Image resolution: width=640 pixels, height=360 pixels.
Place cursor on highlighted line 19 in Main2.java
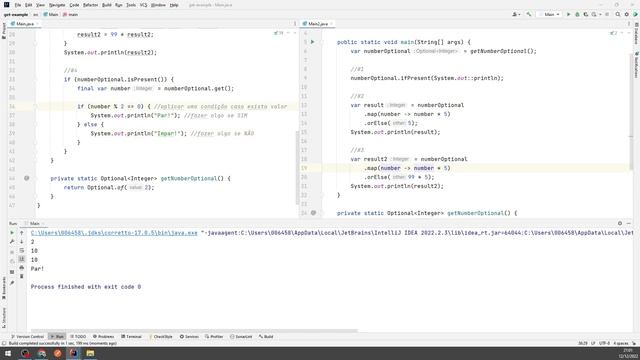[476, 168]
